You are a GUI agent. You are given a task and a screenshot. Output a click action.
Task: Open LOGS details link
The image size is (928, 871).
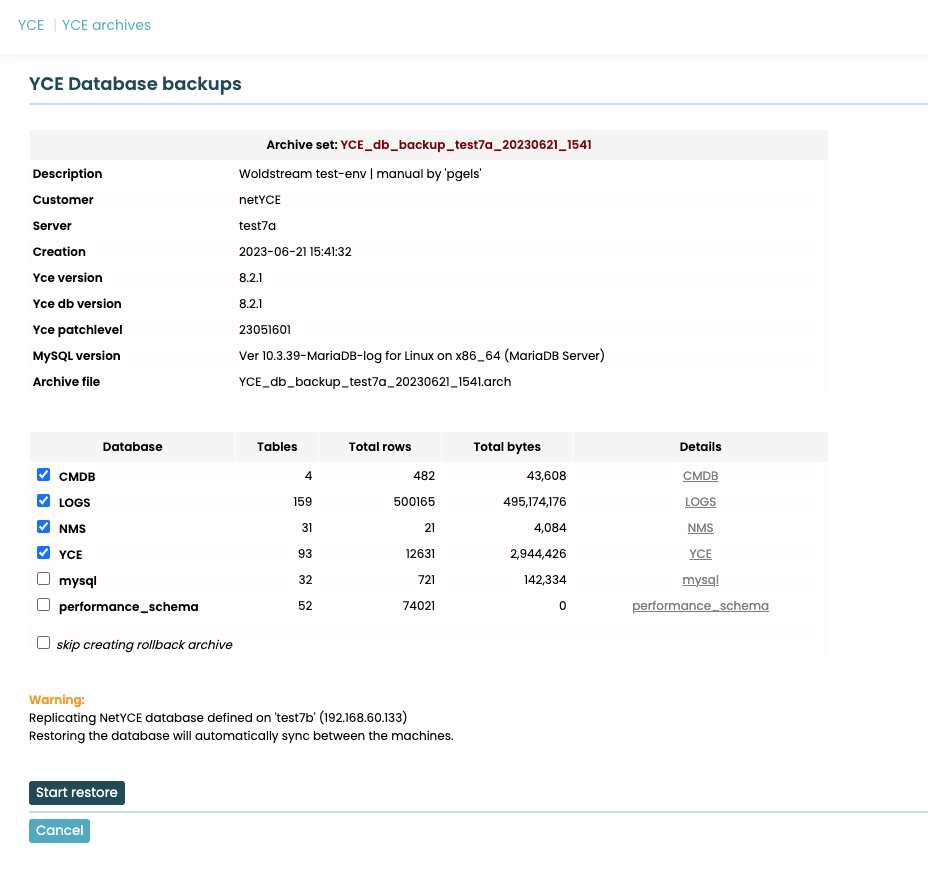tap(700, 502)
